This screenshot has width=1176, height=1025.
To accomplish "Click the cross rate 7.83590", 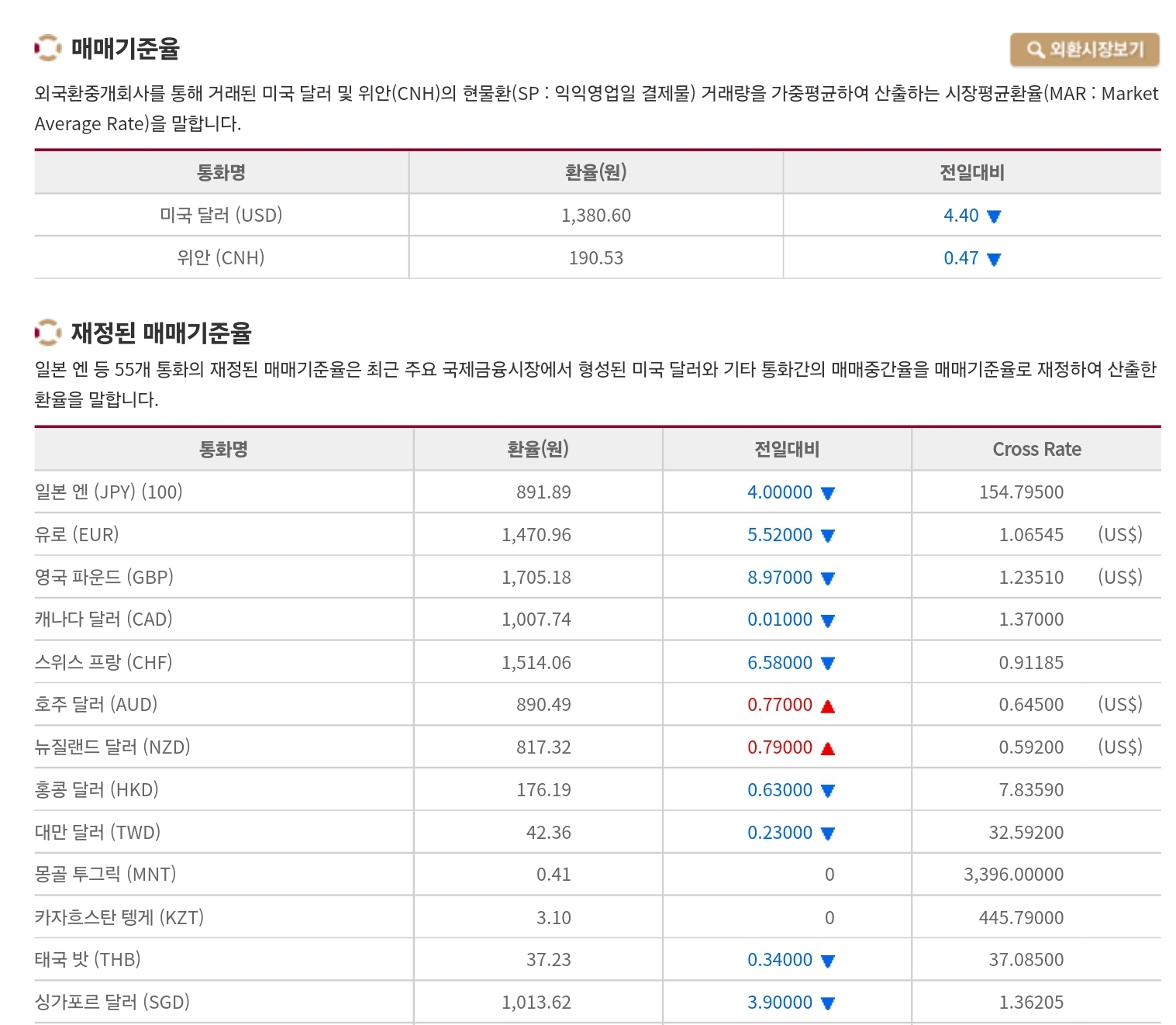I will [1031, 790].
